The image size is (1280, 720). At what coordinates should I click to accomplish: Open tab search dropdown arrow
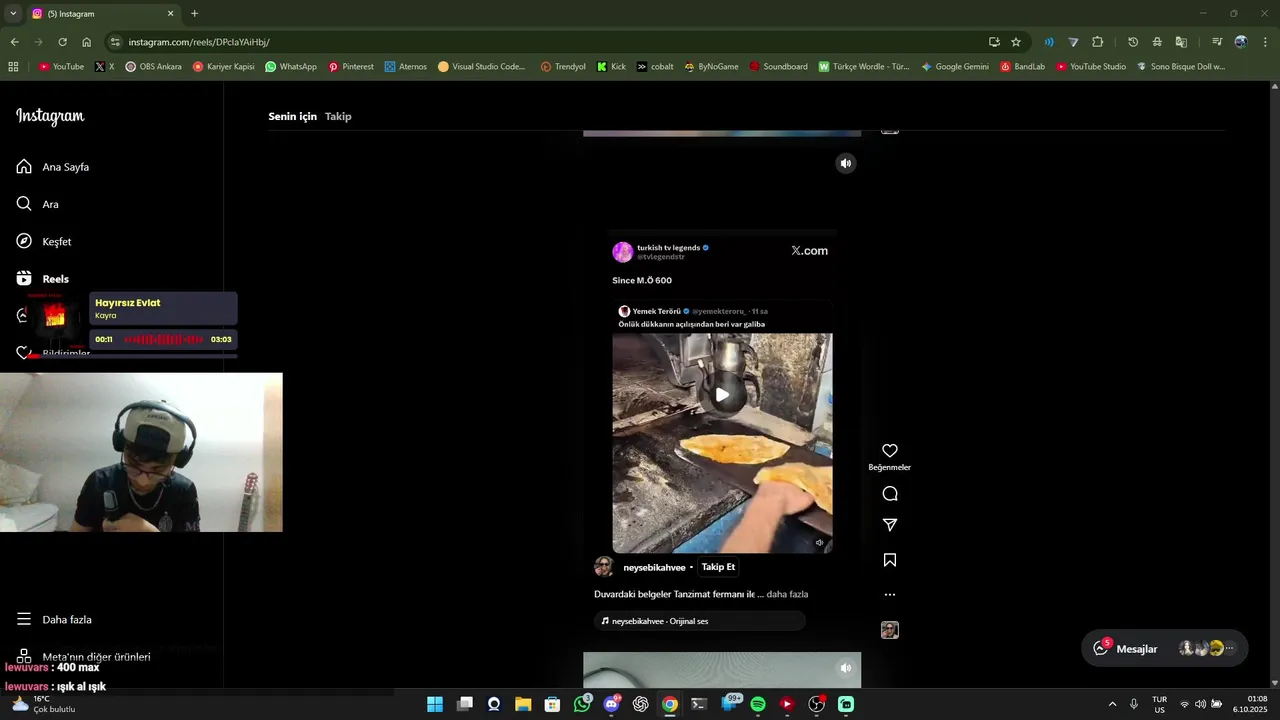point(13,14)
